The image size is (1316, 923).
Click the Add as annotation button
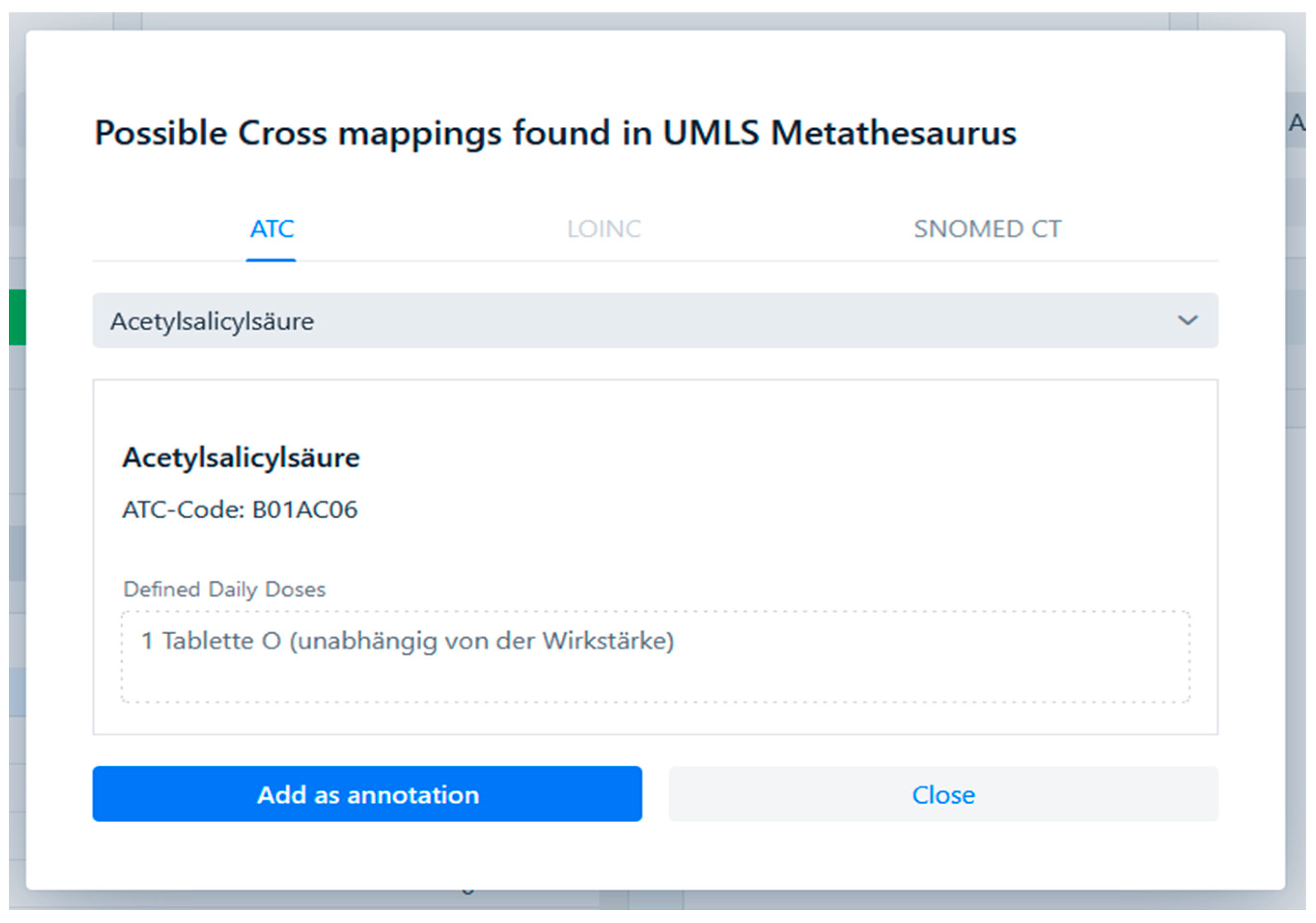(x=367, y=795)
